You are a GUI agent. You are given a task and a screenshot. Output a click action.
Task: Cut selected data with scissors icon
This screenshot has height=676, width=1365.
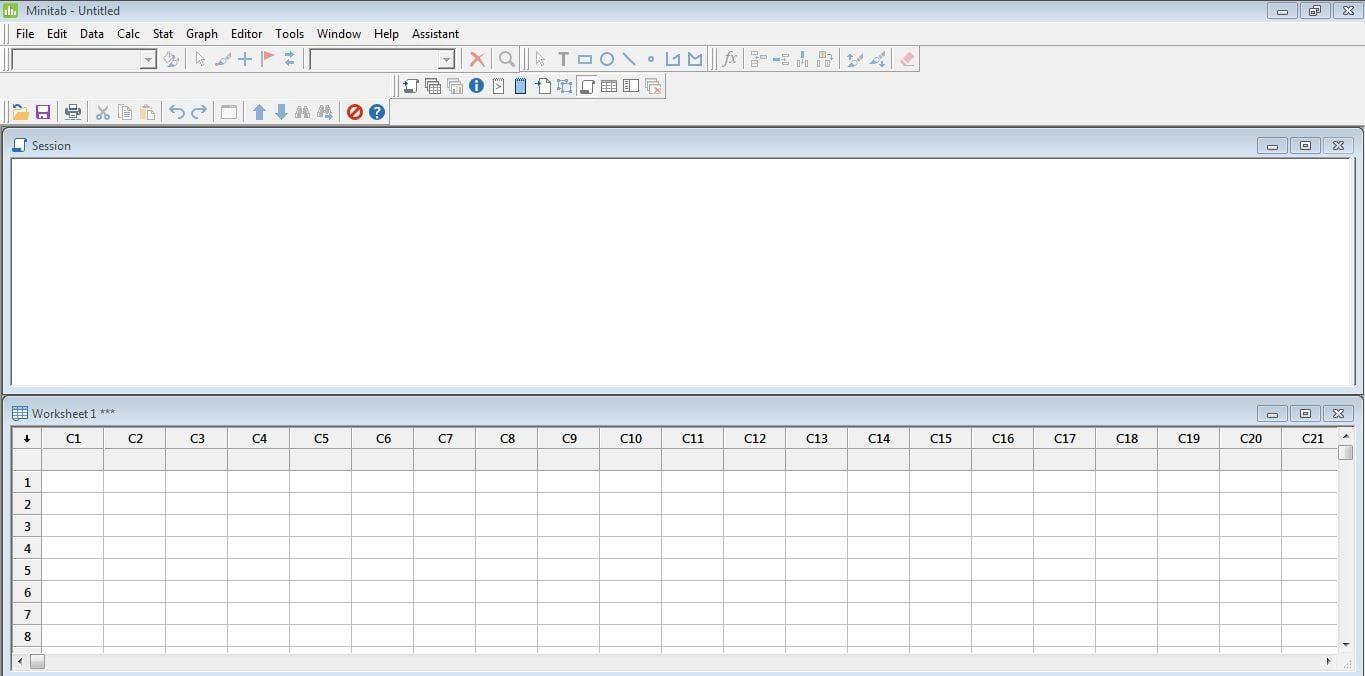102,111
